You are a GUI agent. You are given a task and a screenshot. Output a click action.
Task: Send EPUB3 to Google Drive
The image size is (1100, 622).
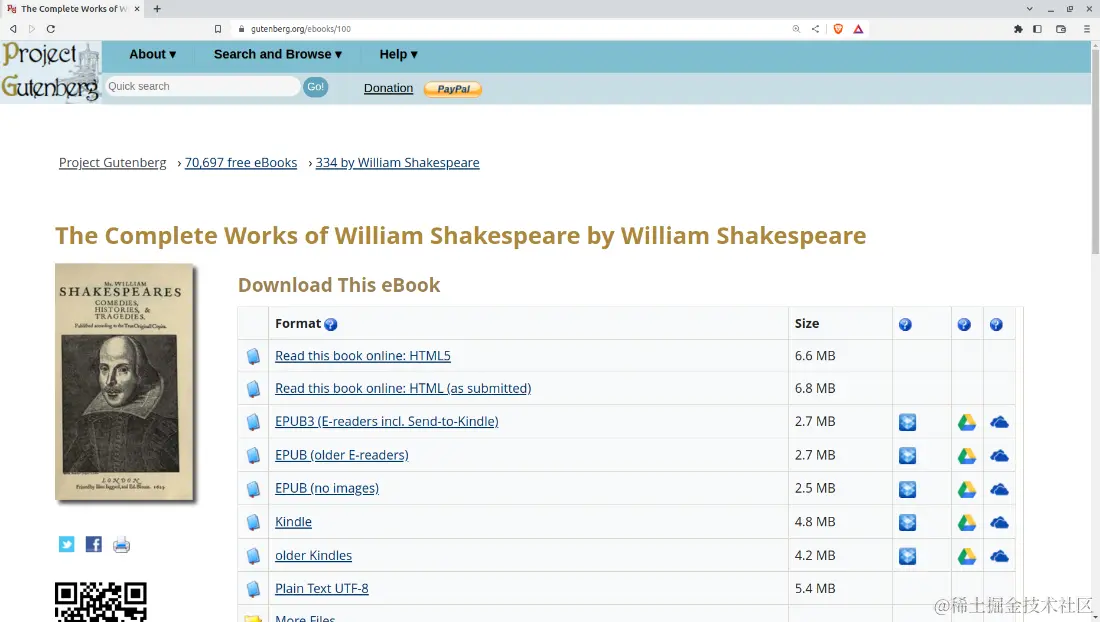pyautogui.click(x=967, y=422)
